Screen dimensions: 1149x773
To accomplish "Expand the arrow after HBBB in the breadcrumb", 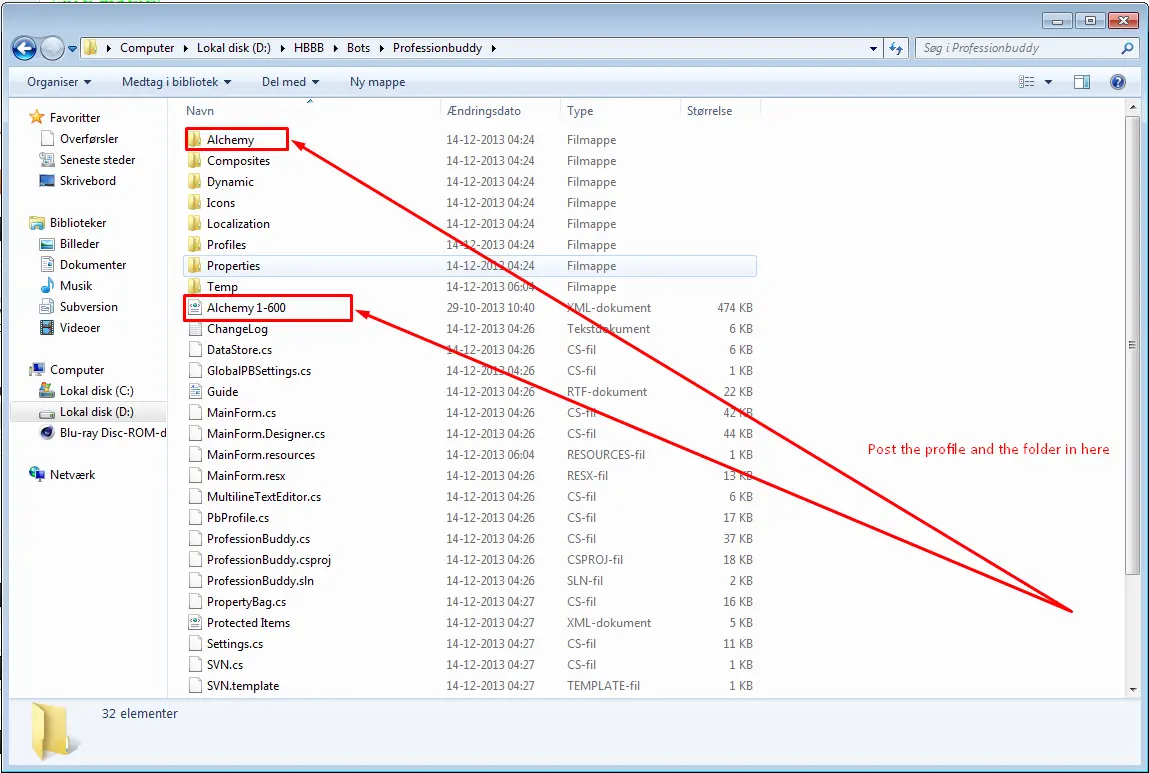I will coord(336,48).
